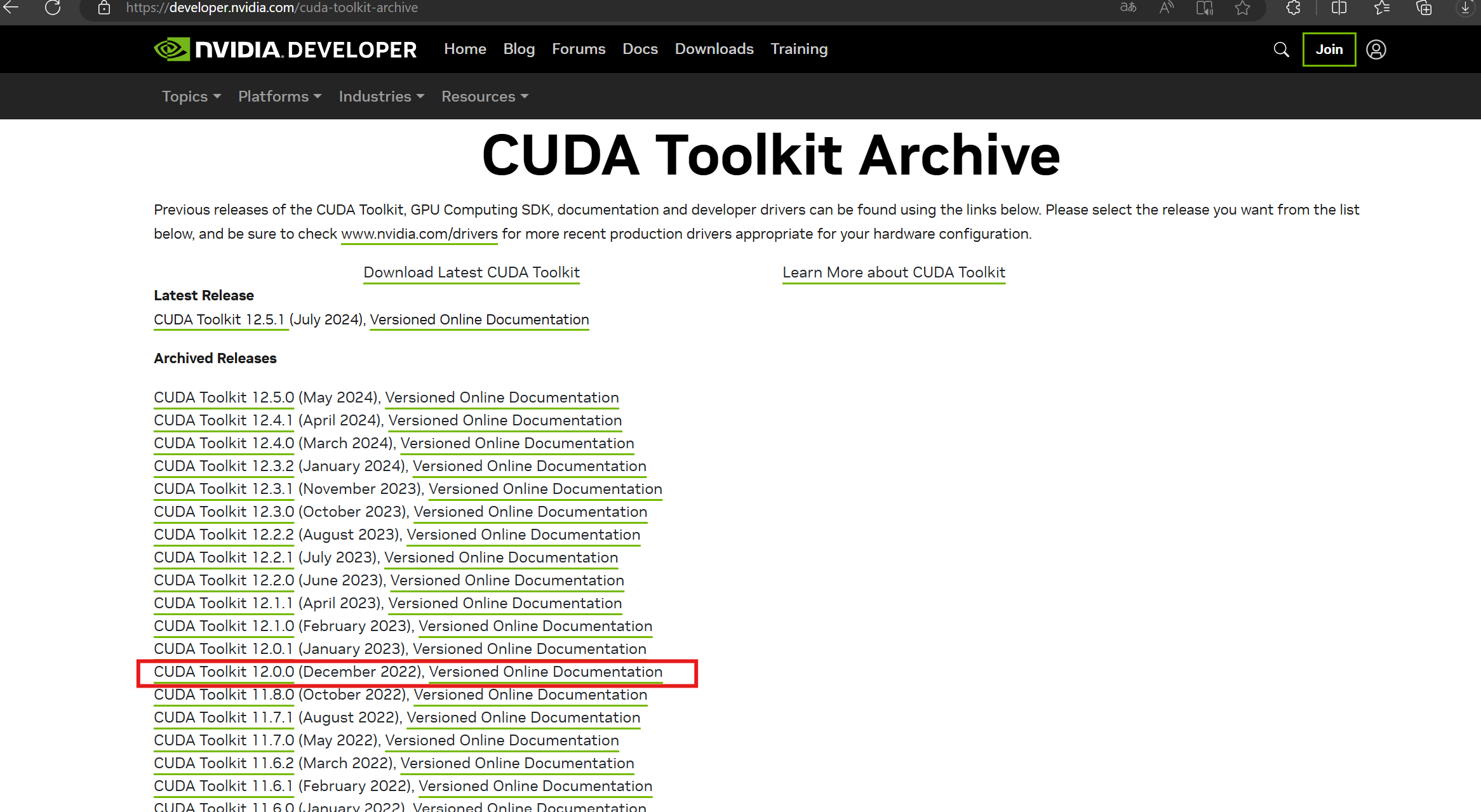Viewport: 1481px width, 812px height.
Task: Open immersive reader icon
Action: pyautogui.click(x=1205, y=8)
